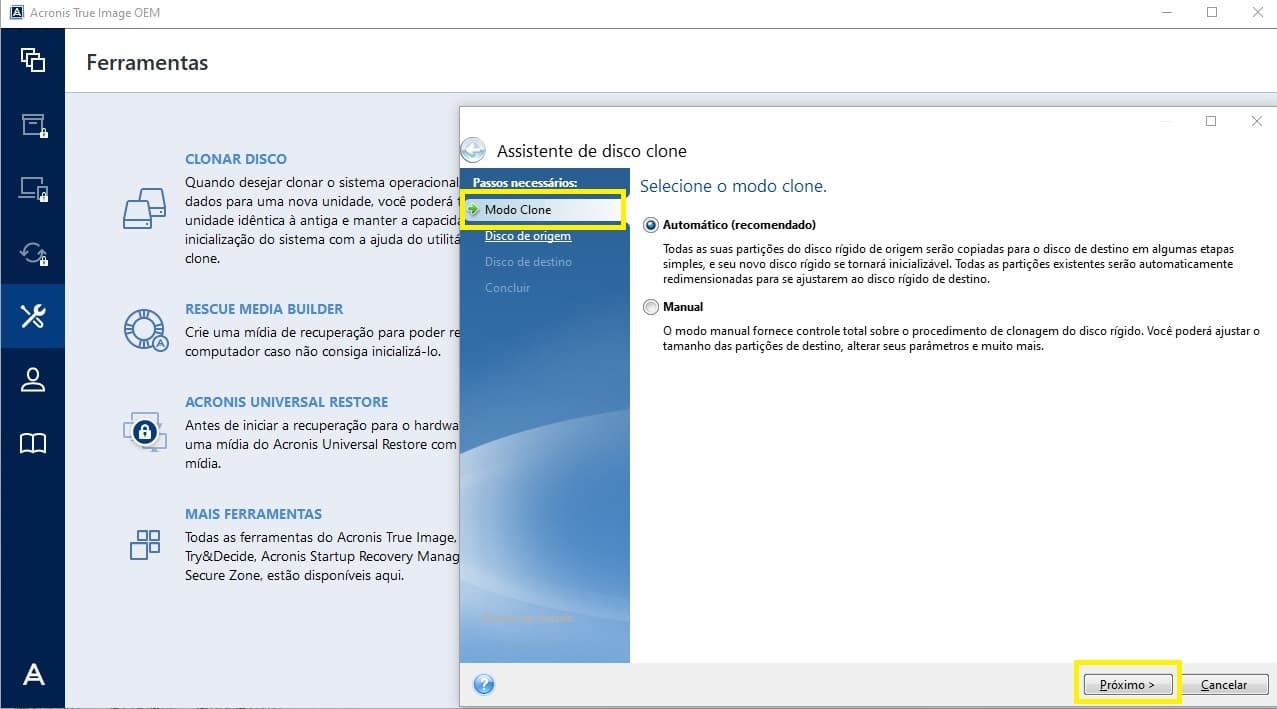The width and height of the screenshot is (1277, 709).
Task: Click the Acronis Universal Restore icon
Action: click(146, 430)
